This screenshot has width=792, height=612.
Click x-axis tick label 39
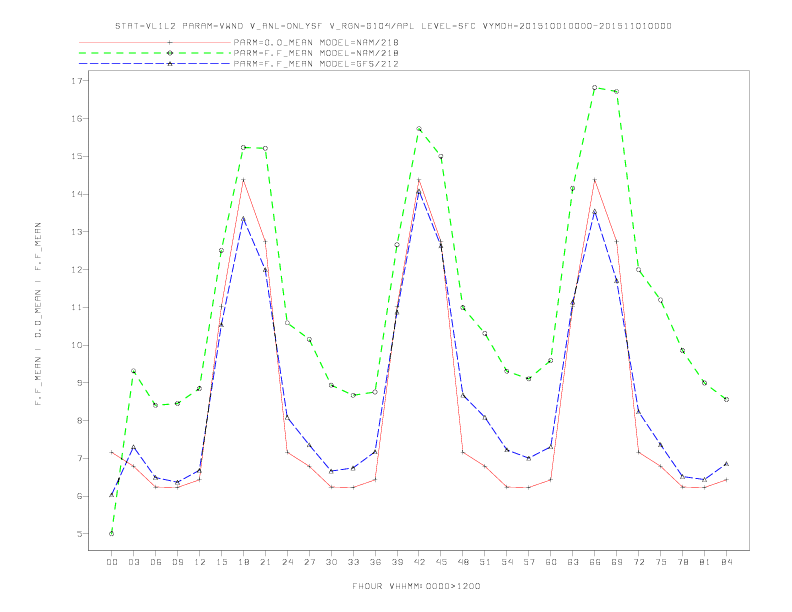[397, 562]
